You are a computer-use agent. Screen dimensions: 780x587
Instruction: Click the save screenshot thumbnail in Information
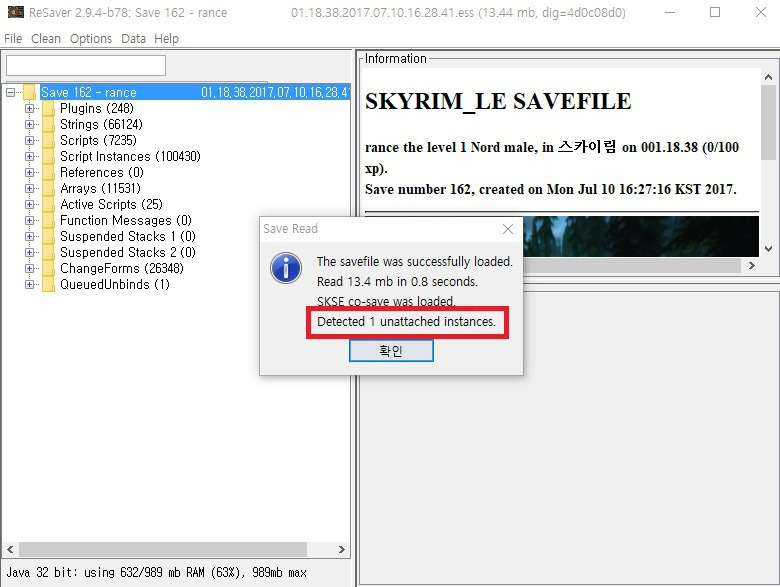click(641, 236)
